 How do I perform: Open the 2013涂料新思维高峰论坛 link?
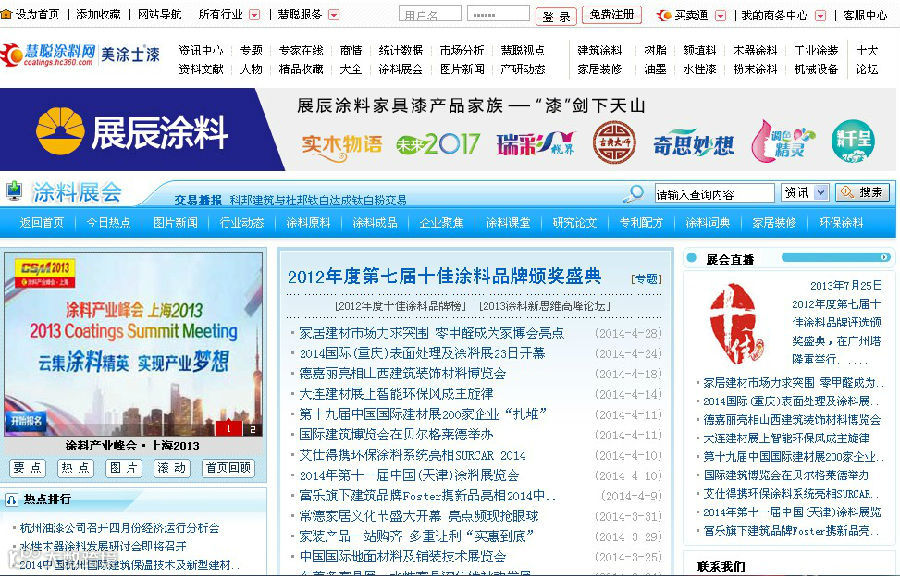(545, 306)
